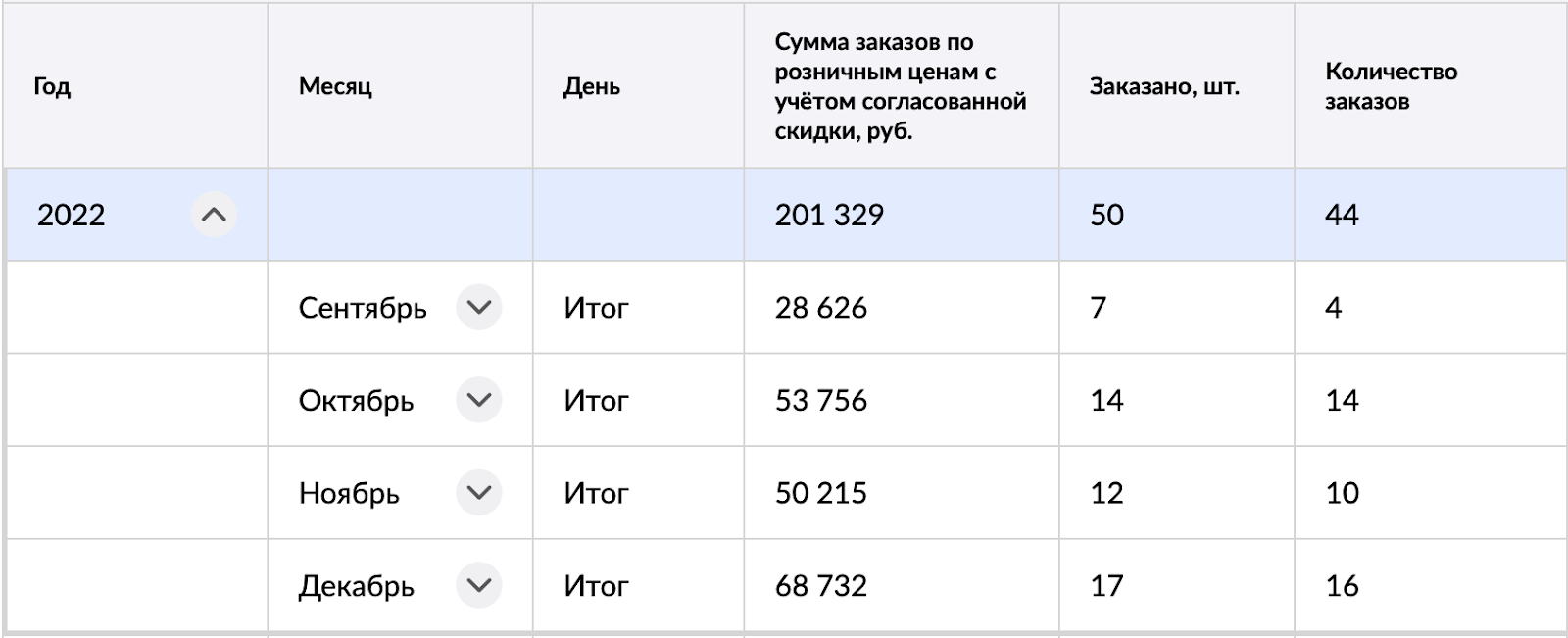
Task: Click the Декабрь month label
Action: (357, 586)
